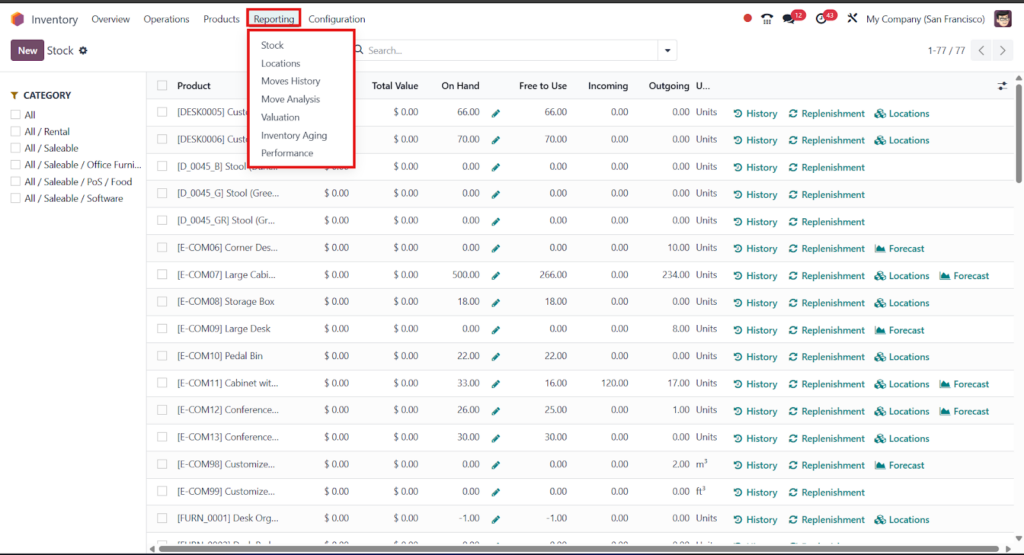1024x555 pixels.
Task: Open the Stock view settings gear icon
Action: point(83,50)
